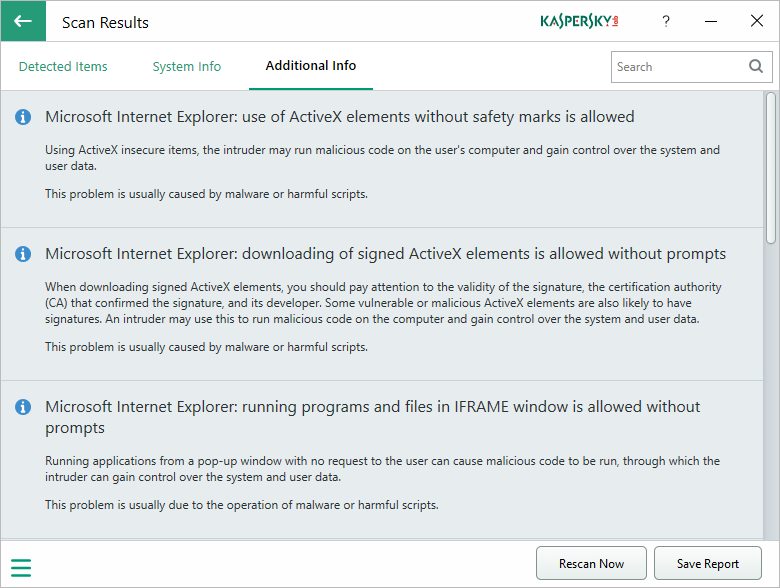
Task: Open the System Info tab
Action: point(187,67)
